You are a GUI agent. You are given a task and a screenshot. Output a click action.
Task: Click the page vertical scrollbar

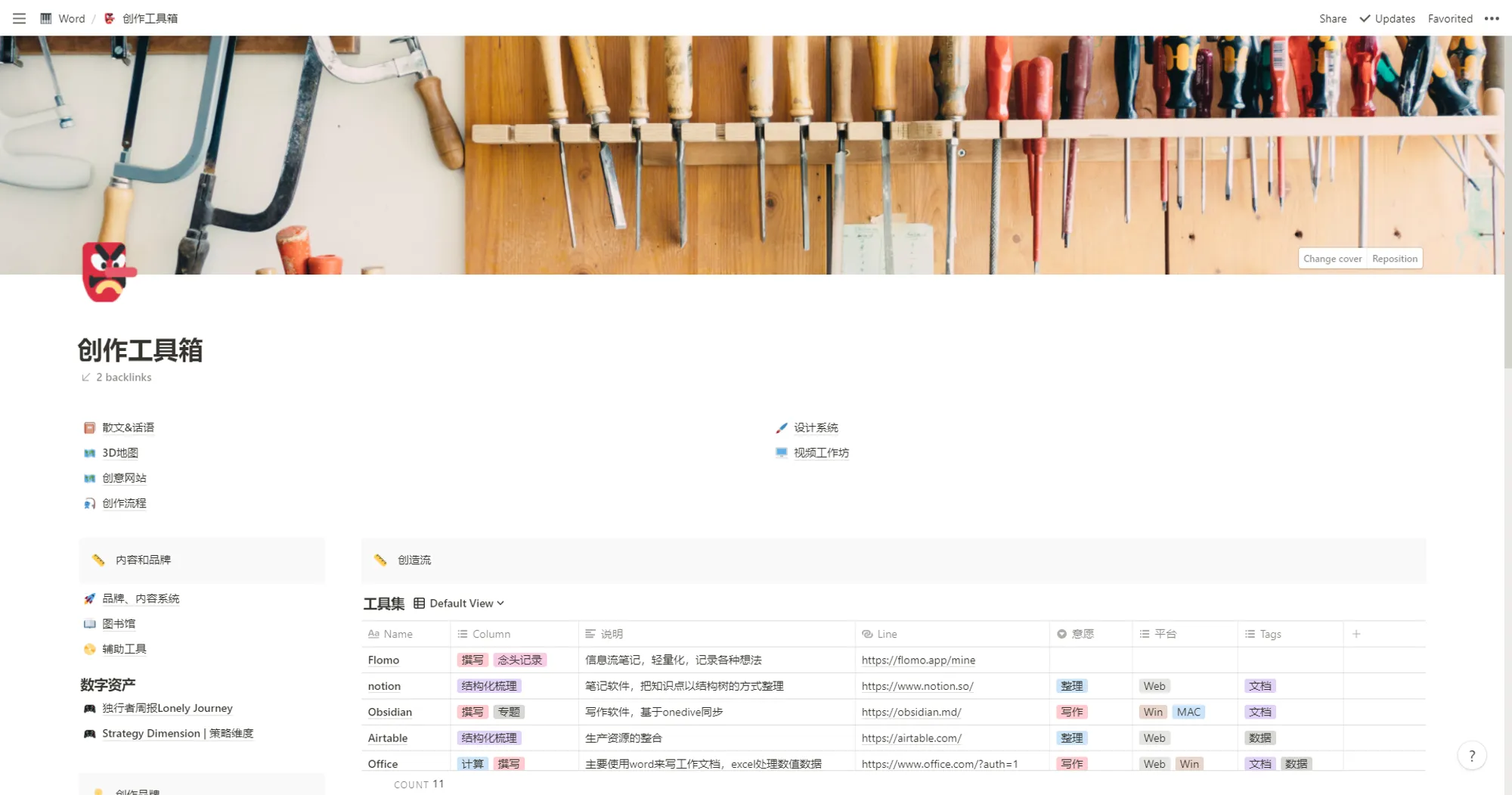[1507, 204]
